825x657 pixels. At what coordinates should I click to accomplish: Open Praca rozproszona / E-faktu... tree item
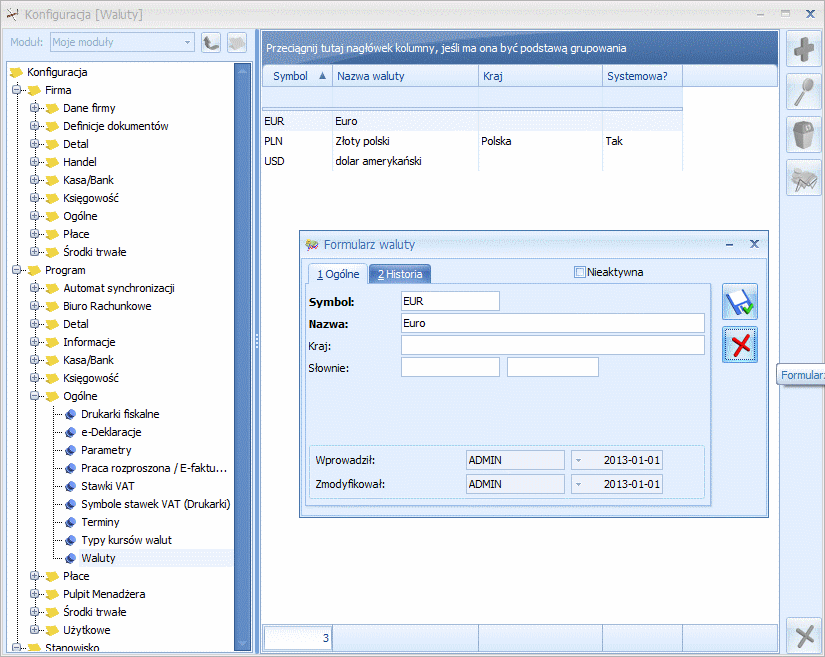pyautogui.click(x=154, y=468)
